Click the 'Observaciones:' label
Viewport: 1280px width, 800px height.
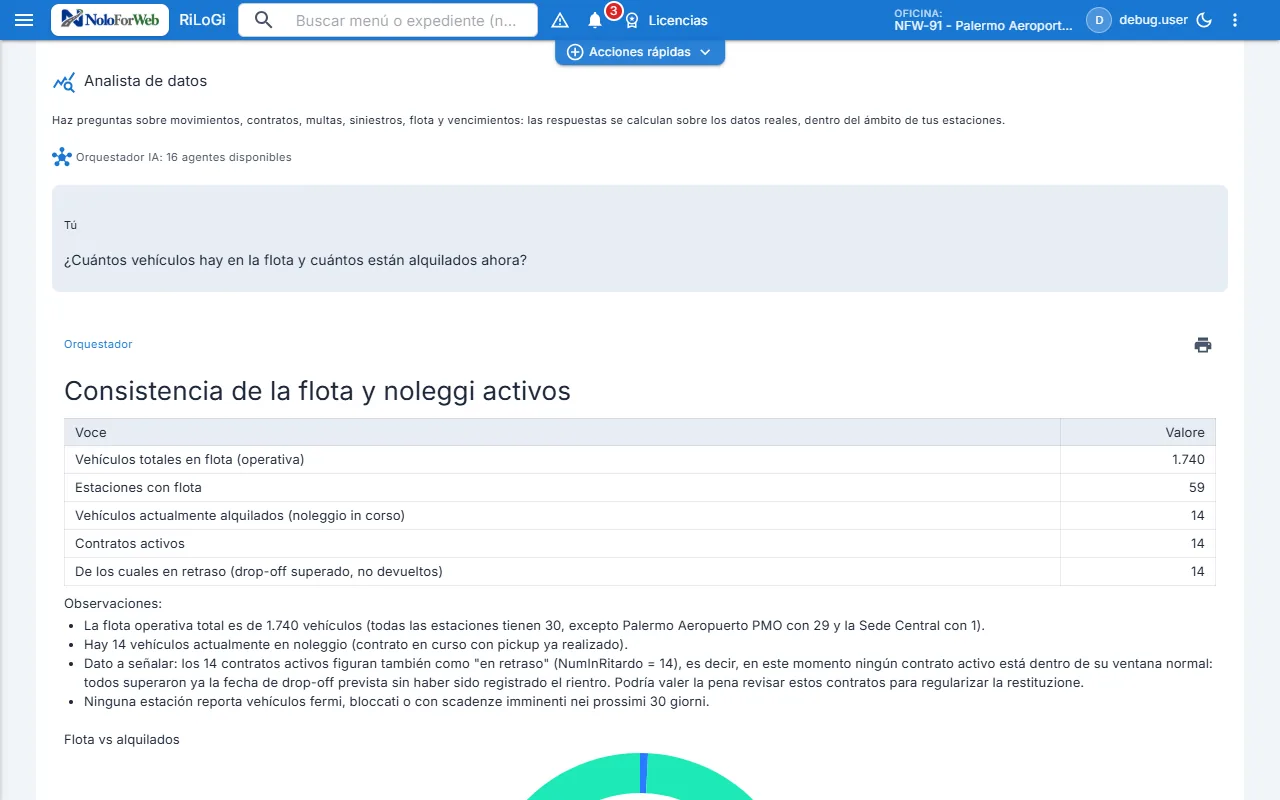[113, 603]
